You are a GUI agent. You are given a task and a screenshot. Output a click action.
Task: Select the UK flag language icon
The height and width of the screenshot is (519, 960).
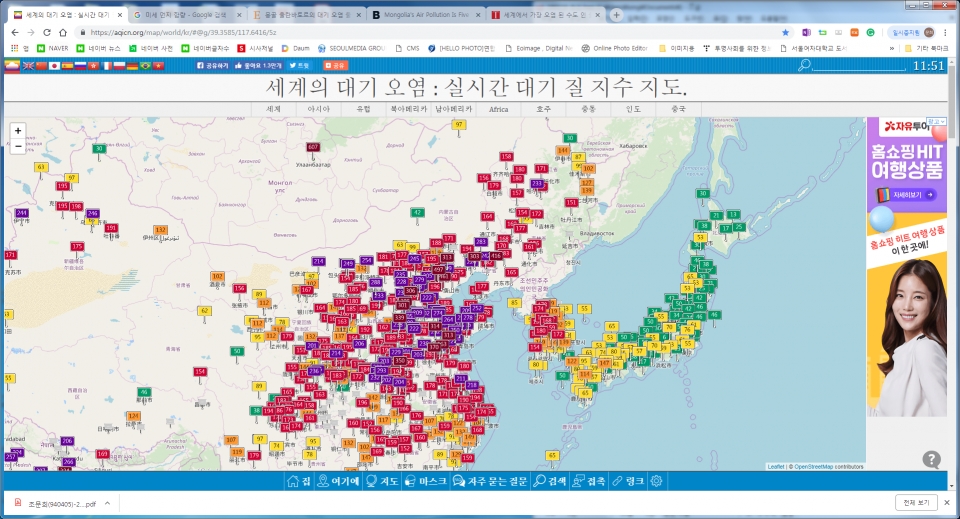(27, 65)
